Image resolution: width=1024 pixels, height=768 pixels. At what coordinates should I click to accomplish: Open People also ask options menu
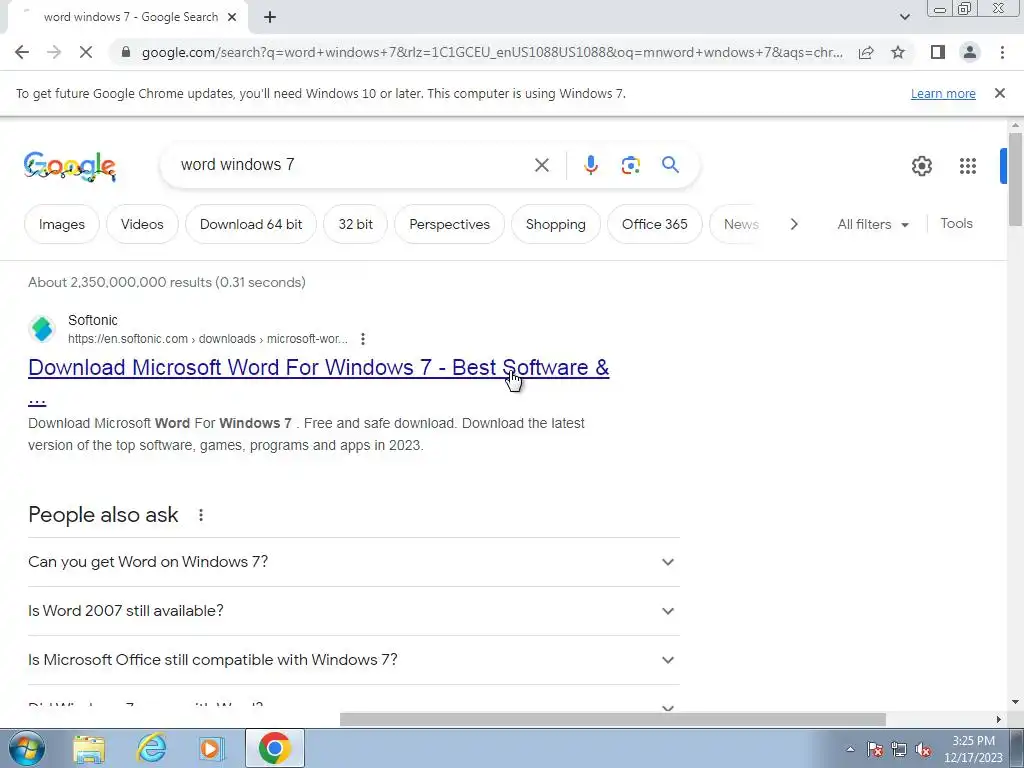(200, 515)
